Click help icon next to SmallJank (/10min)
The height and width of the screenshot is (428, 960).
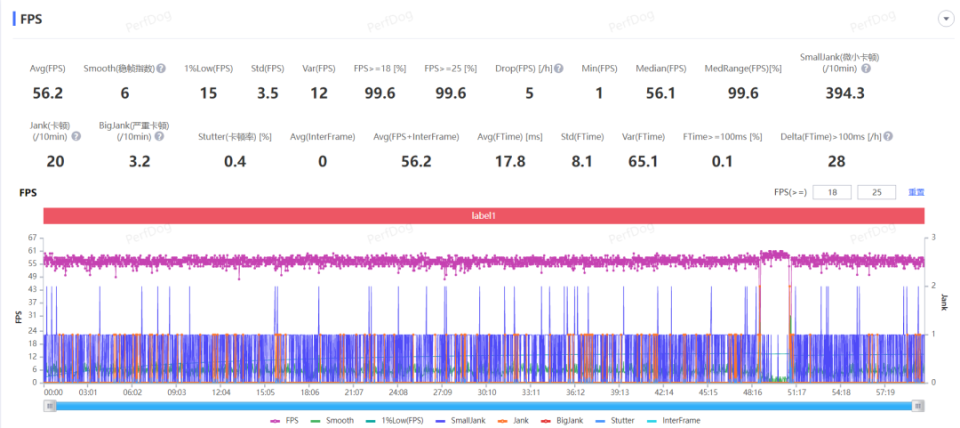[866, 69]
